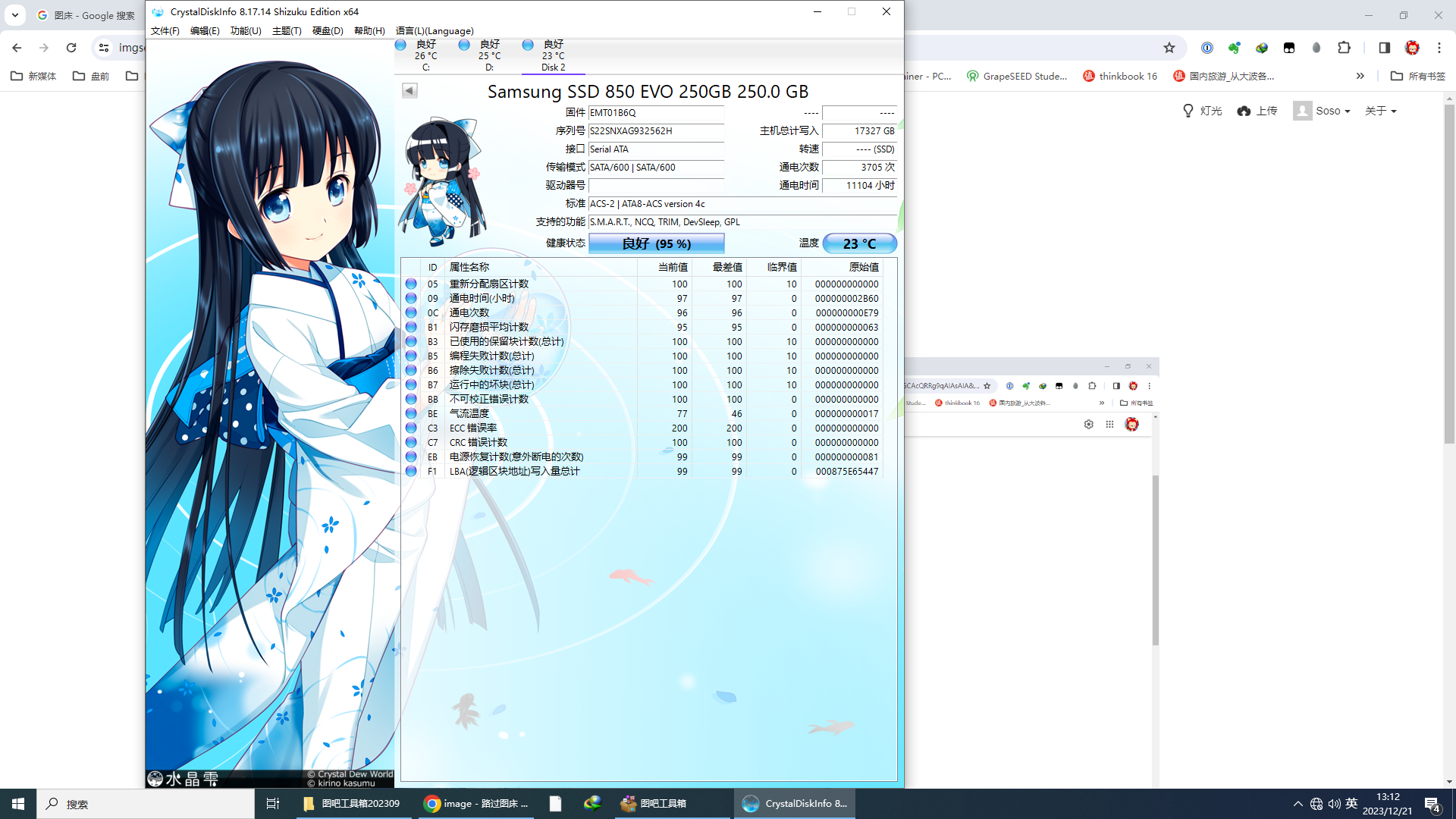Open the notification center icon
This screenshot has height=819, width=1456.
1432,805
